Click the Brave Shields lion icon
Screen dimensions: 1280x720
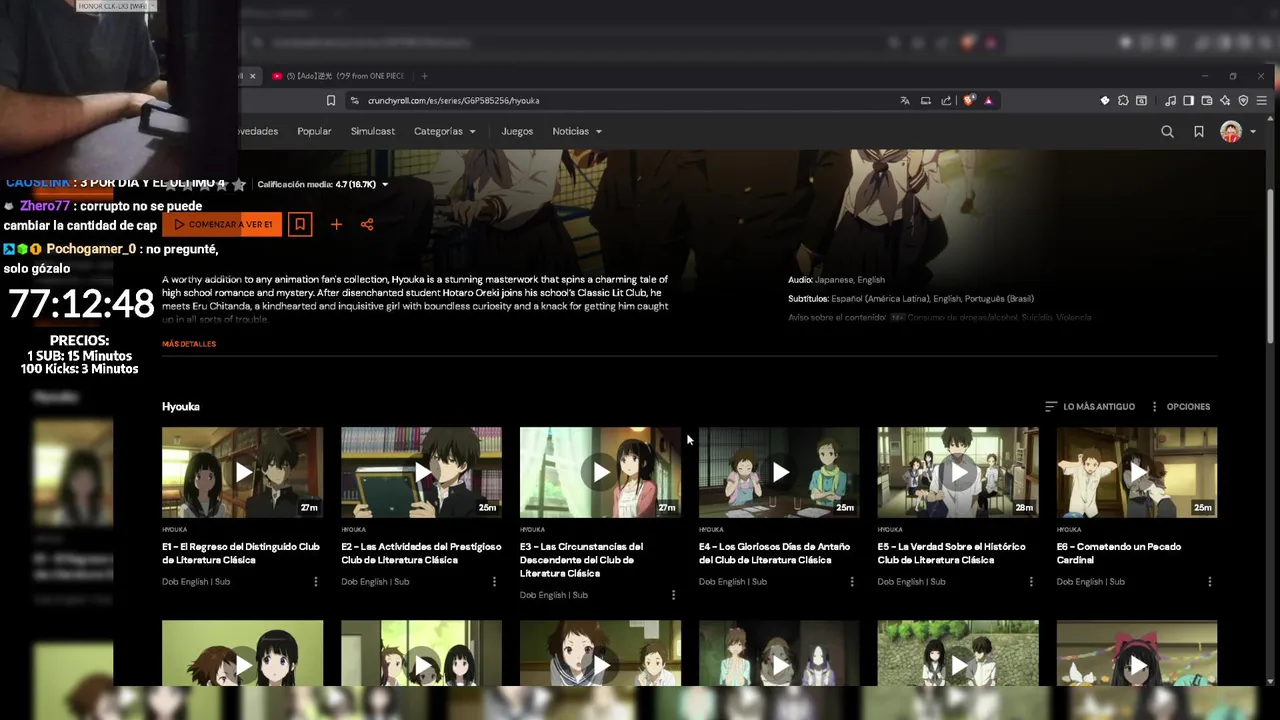tap(967, 100)
